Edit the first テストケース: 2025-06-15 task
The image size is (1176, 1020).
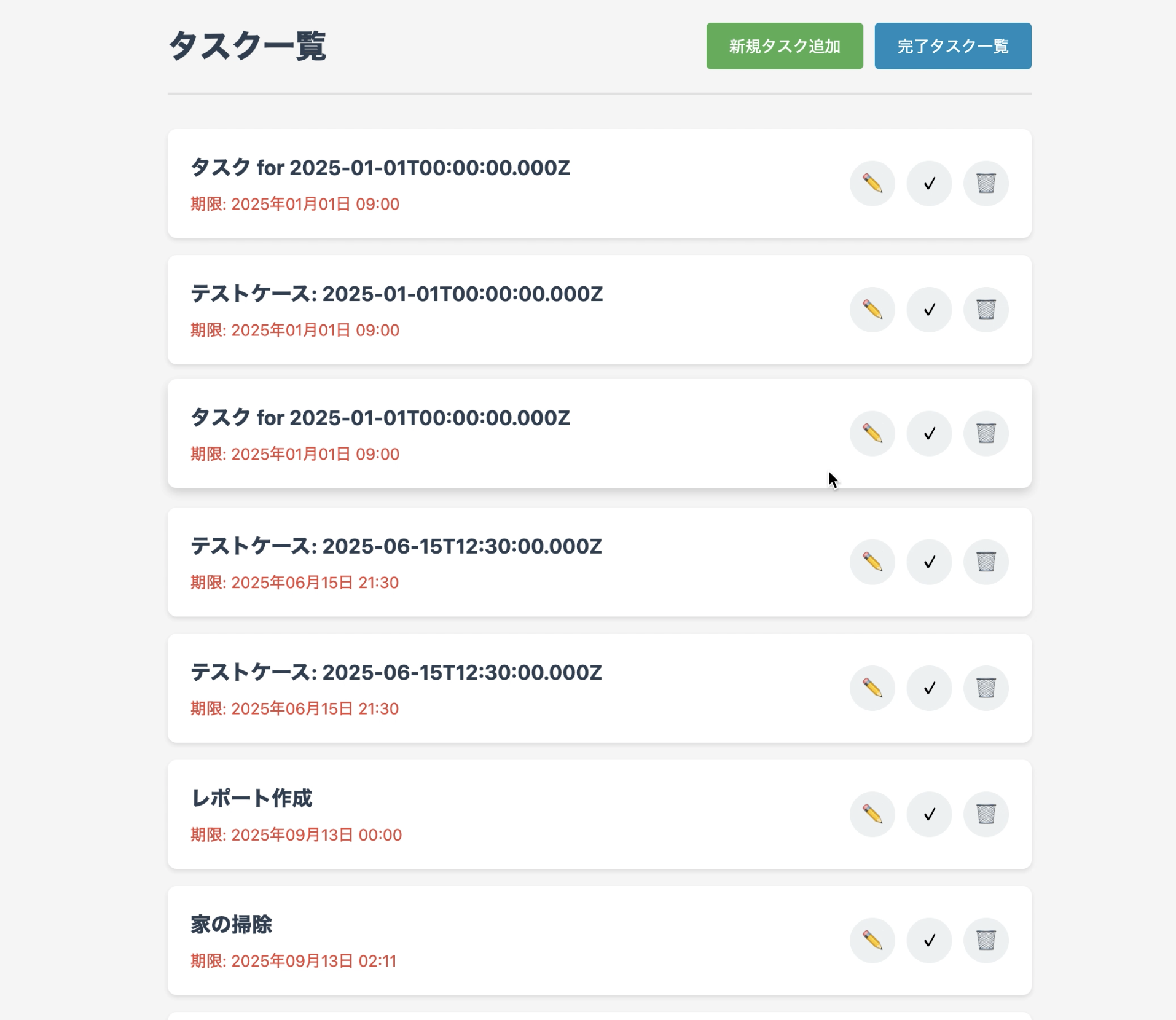872,562
